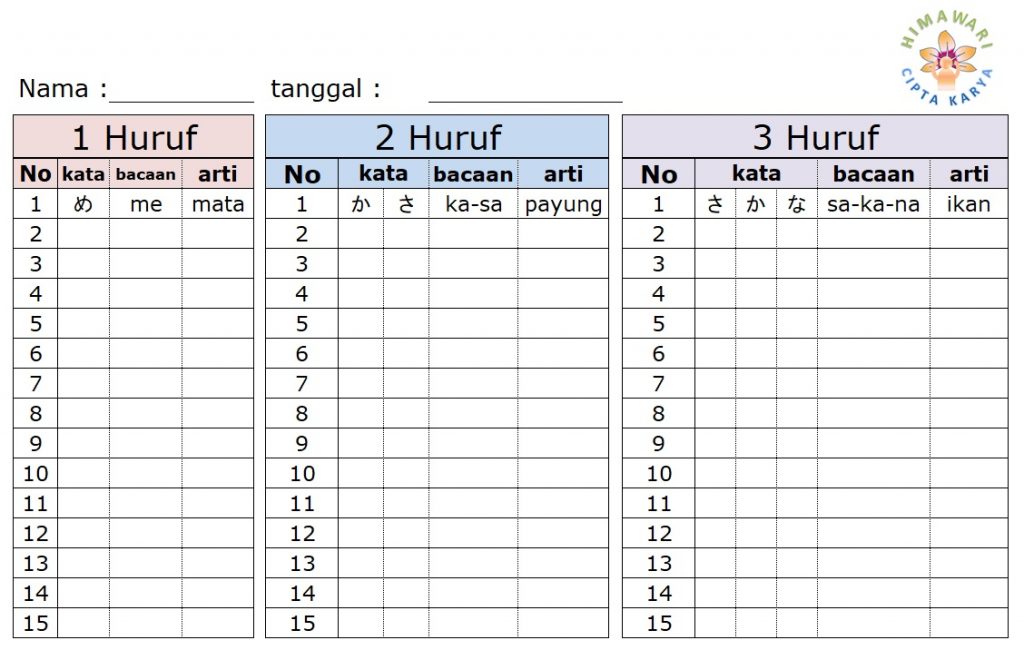Click the "No" header in the 2 Huruf table
Viewport: 1024px width, 650px height.
click(302, 174)
